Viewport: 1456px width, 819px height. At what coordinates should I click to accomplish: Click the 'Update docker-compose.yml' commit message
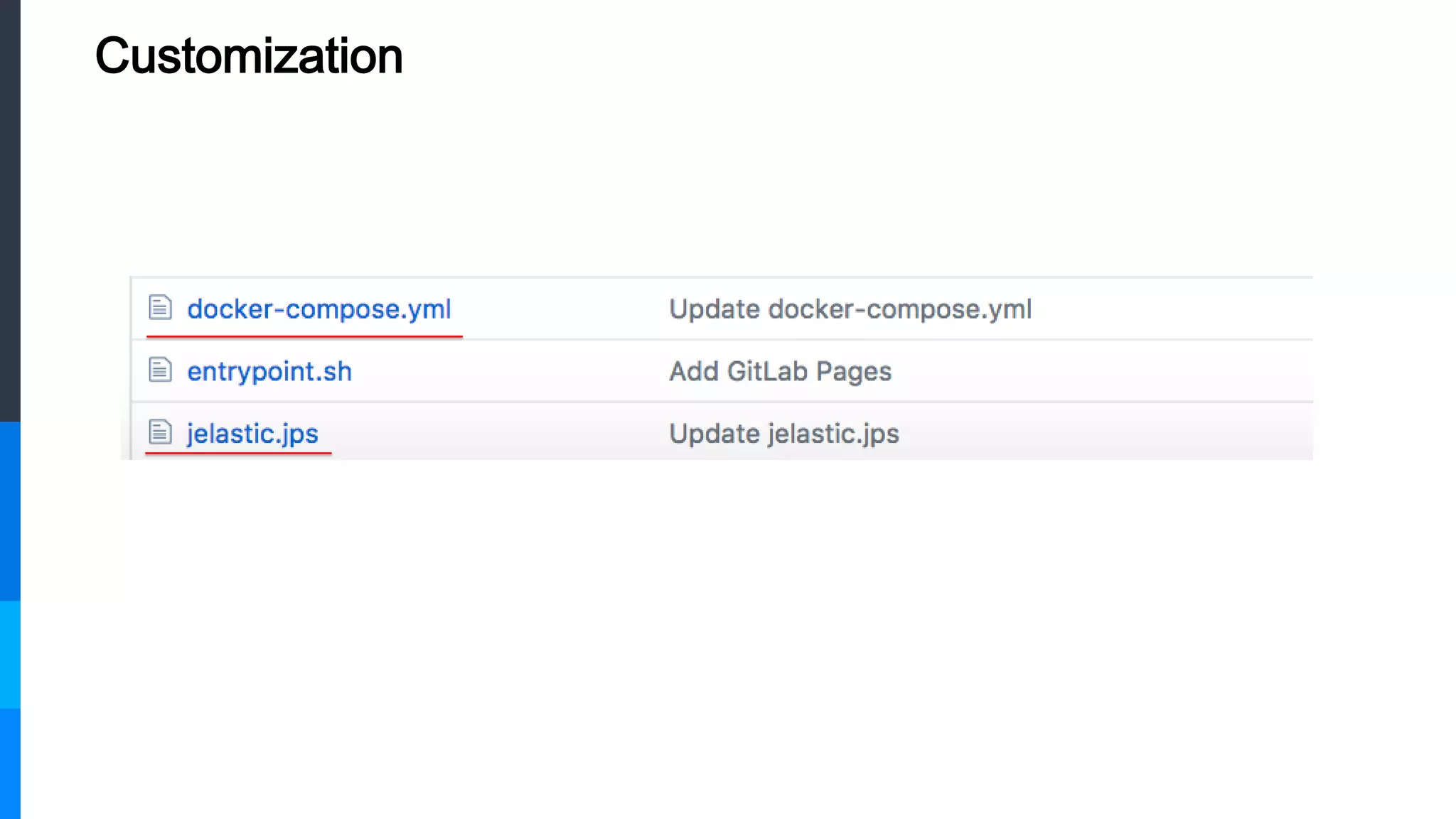point(850,309)
